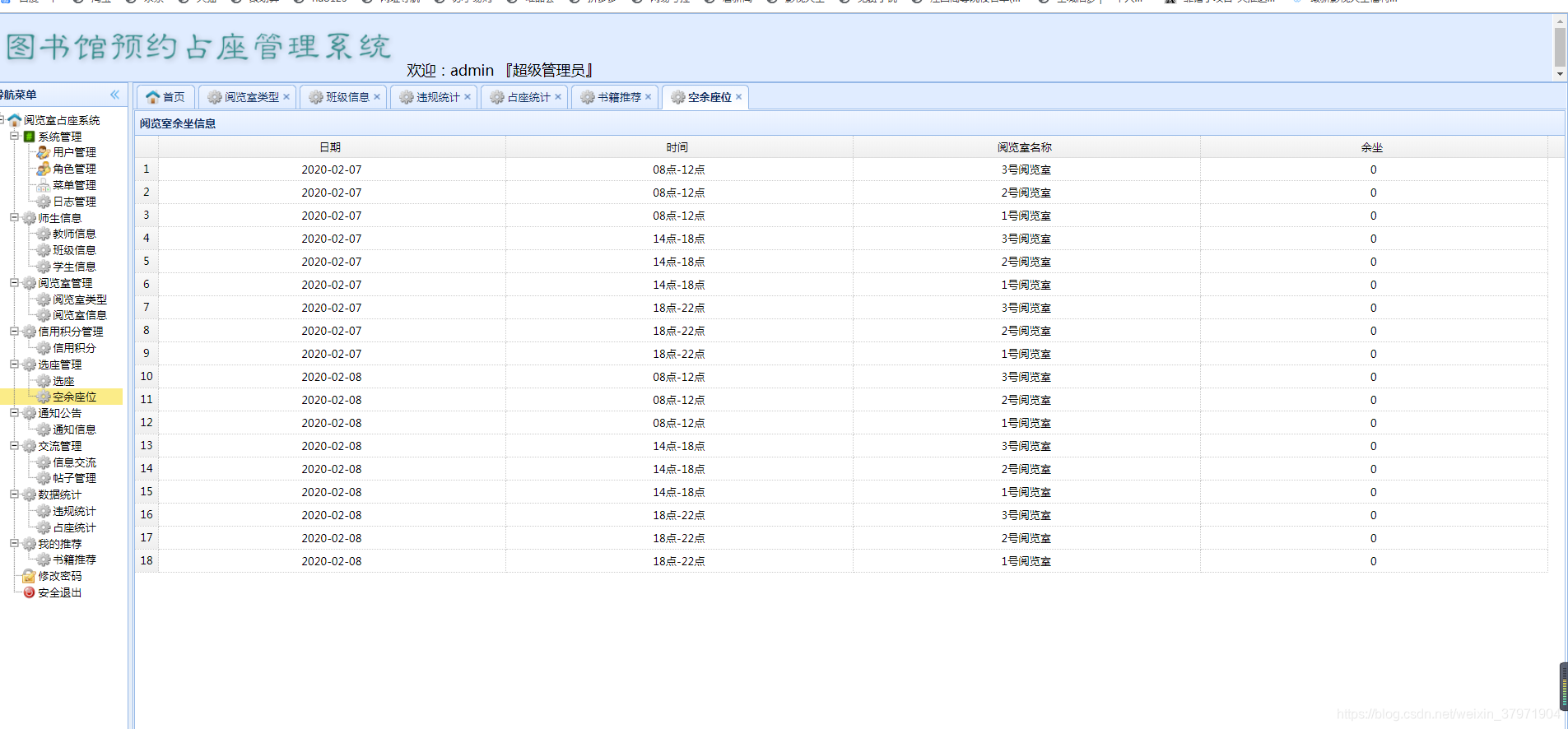The image size is (1568, 729).
Task: Open 用户管理 in the navigation tree
Action: point(74,152)
